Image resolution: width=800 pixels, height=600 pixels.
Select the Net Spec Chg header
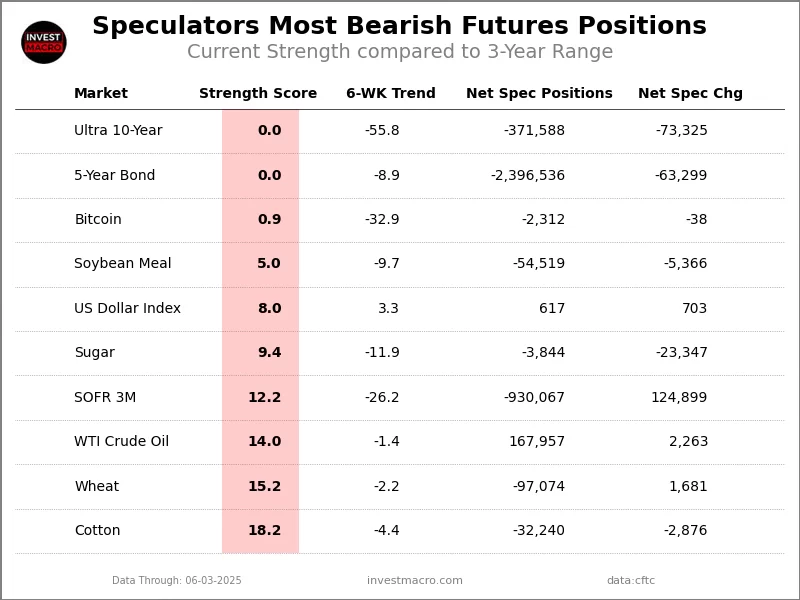point(690,94)
